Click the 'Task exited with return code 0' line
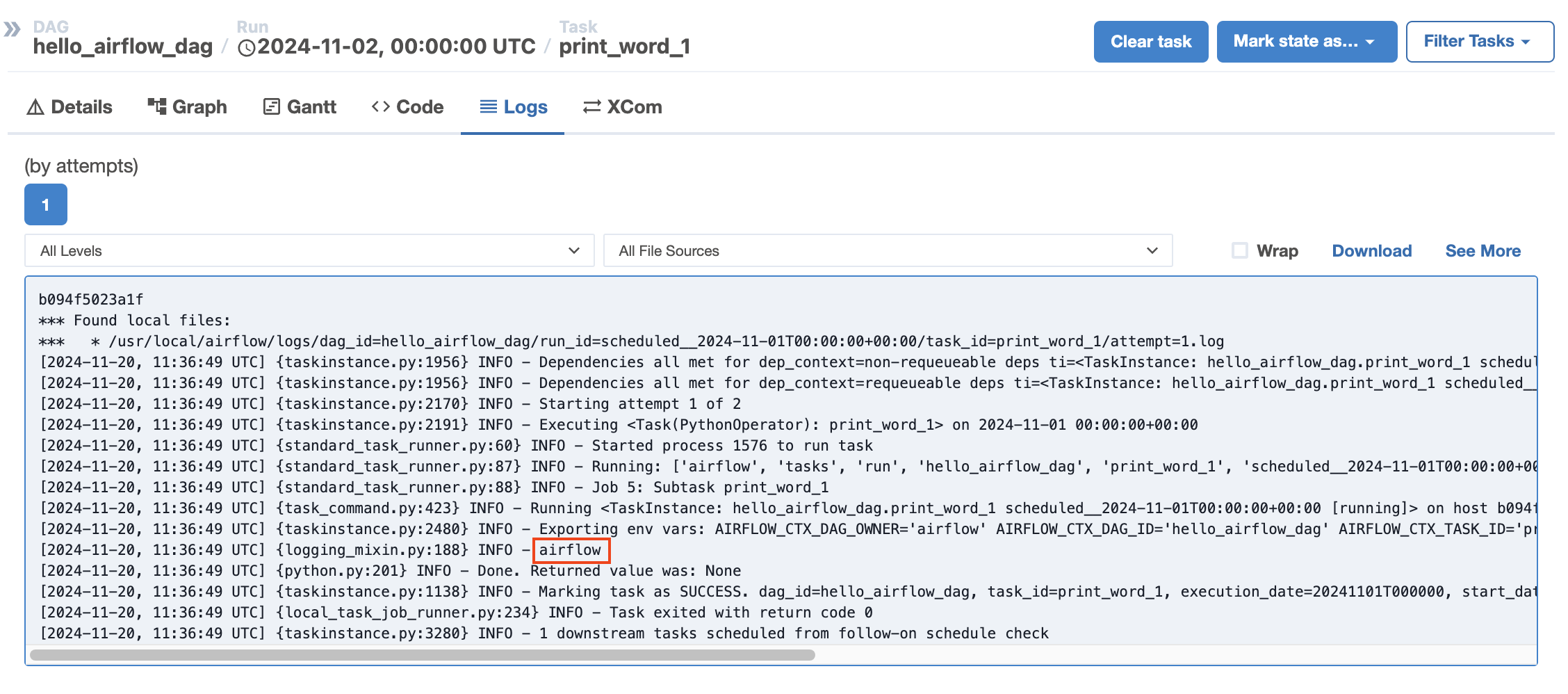This screenshot has width=1568, height=694. point(456,613)
